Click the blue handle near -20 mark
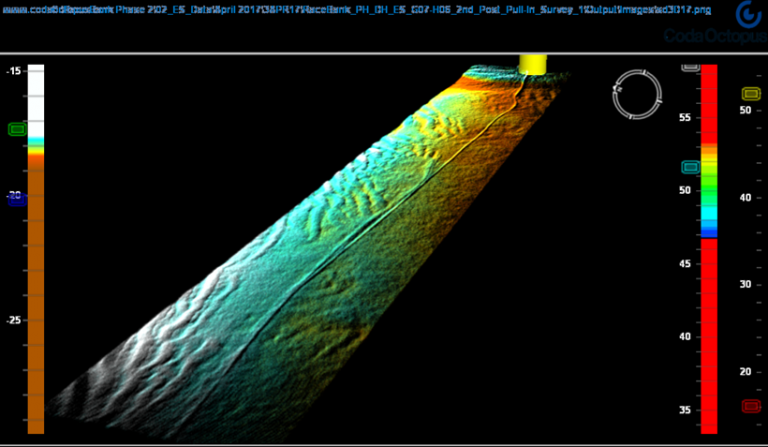 tap(15, 199)
